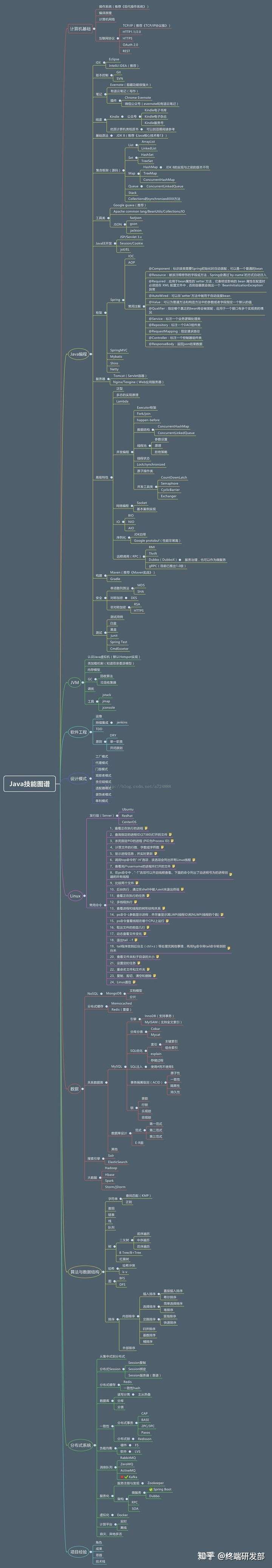Click the Gradle node under 构建
The image size is (272, 1568).
(115, 579)
